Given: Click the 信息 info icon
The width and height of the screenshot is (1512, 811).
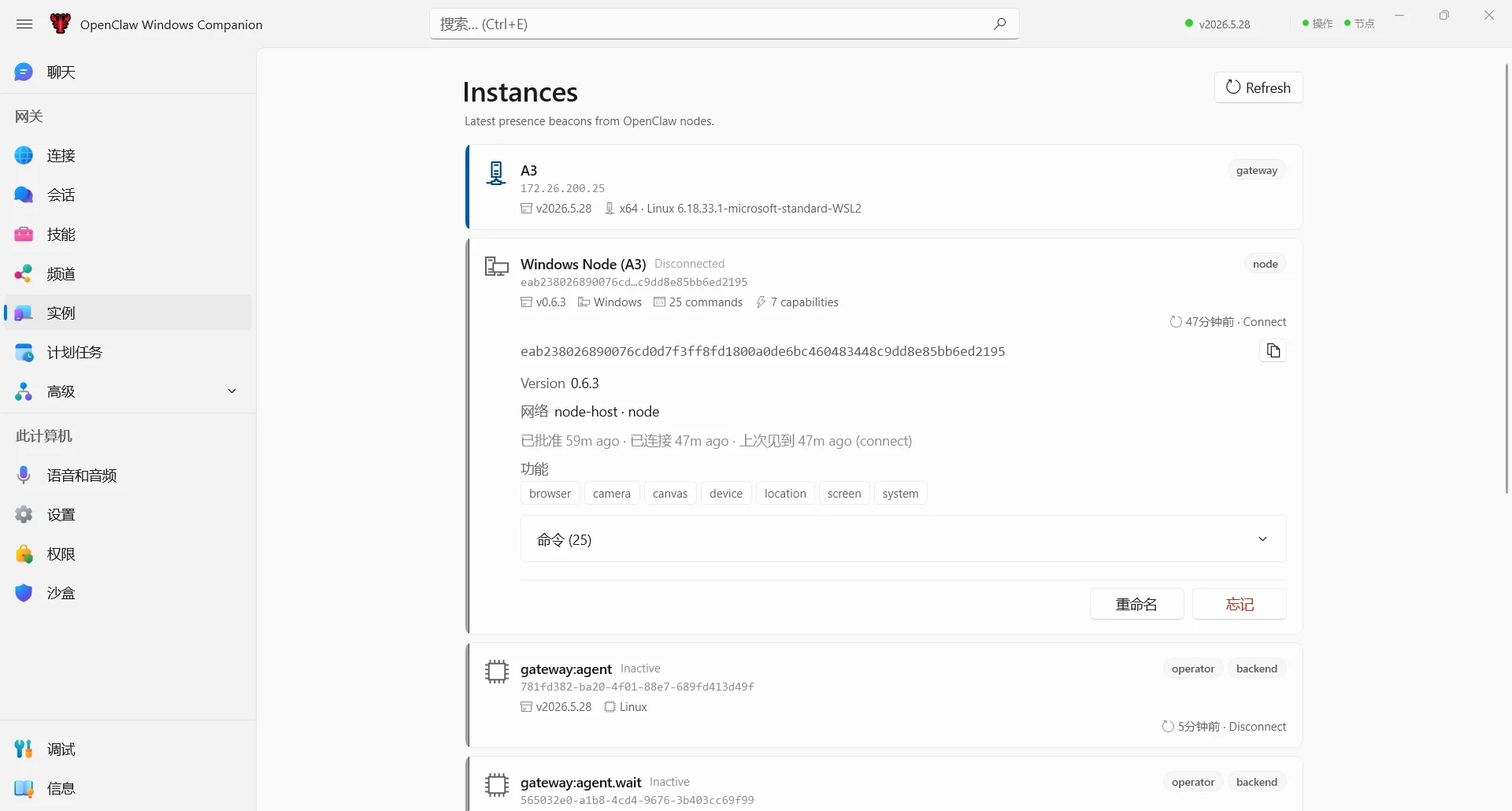Looking at the screenshot, I should (24, 789).
